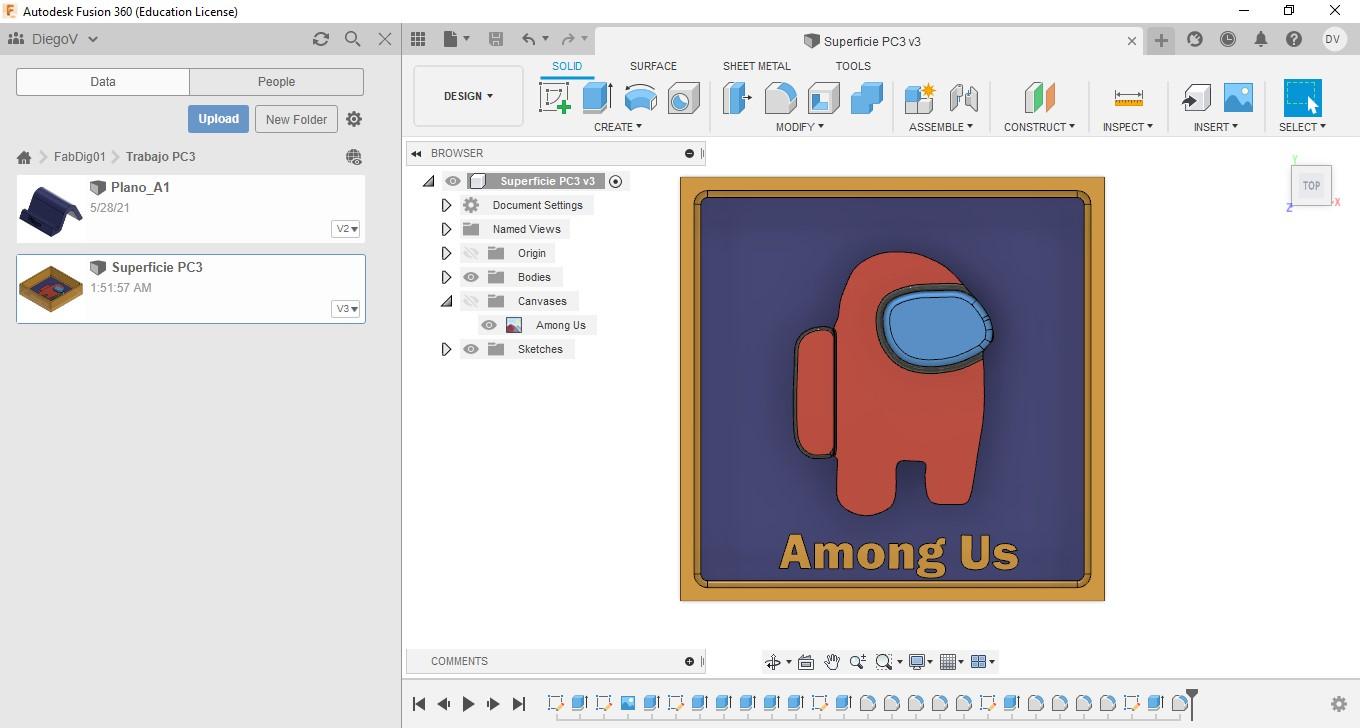Toggle visibility of the Bodies folder

point(471,277)
